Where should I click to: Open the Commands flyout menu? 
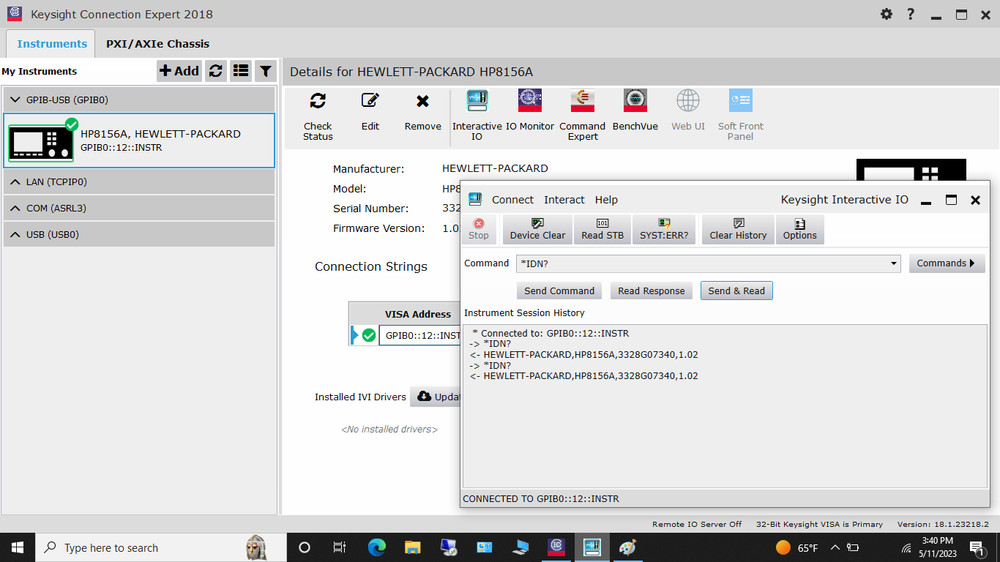(946, 264)
